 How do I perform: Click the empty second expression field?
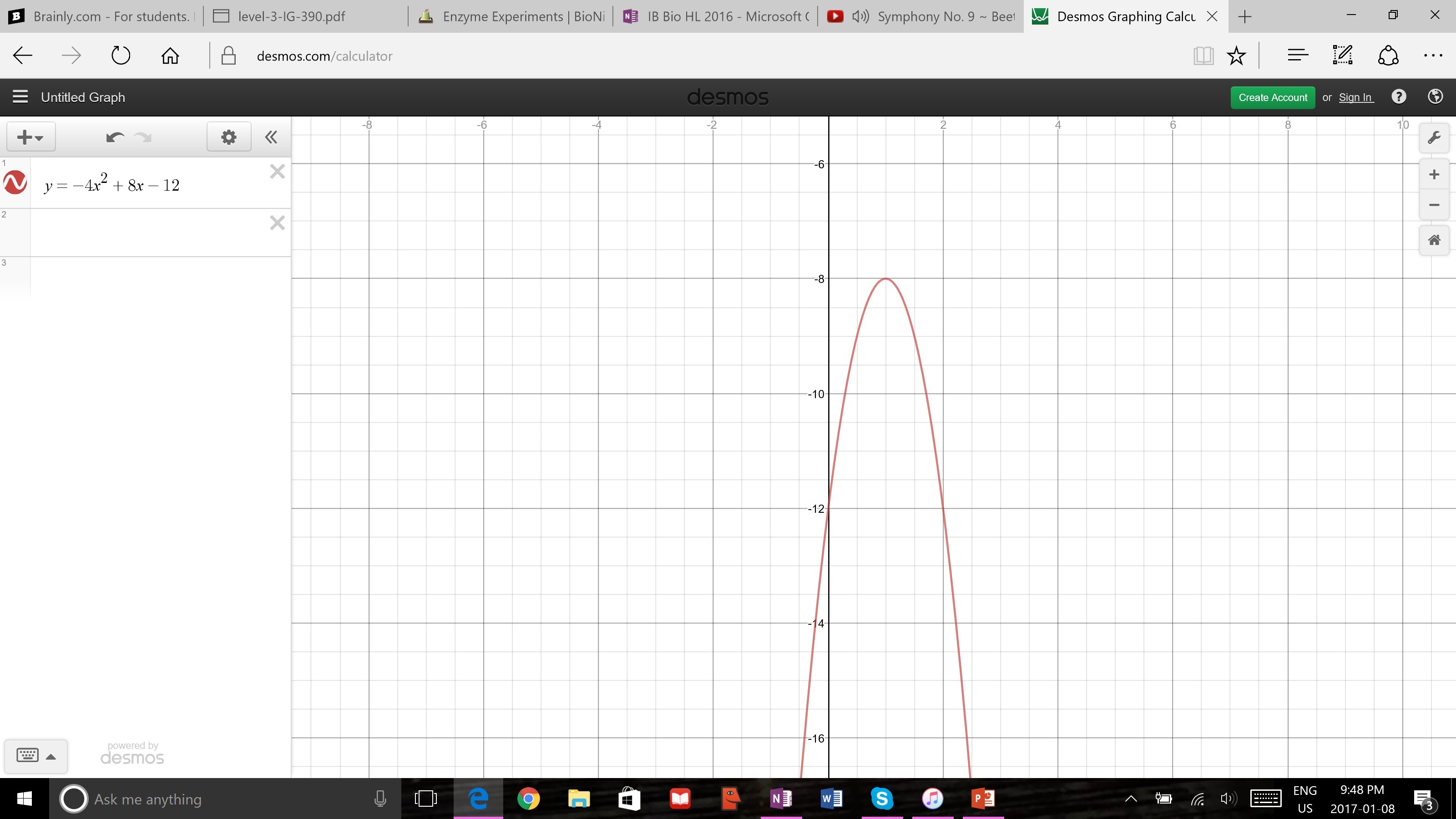[x=147, y=233]
